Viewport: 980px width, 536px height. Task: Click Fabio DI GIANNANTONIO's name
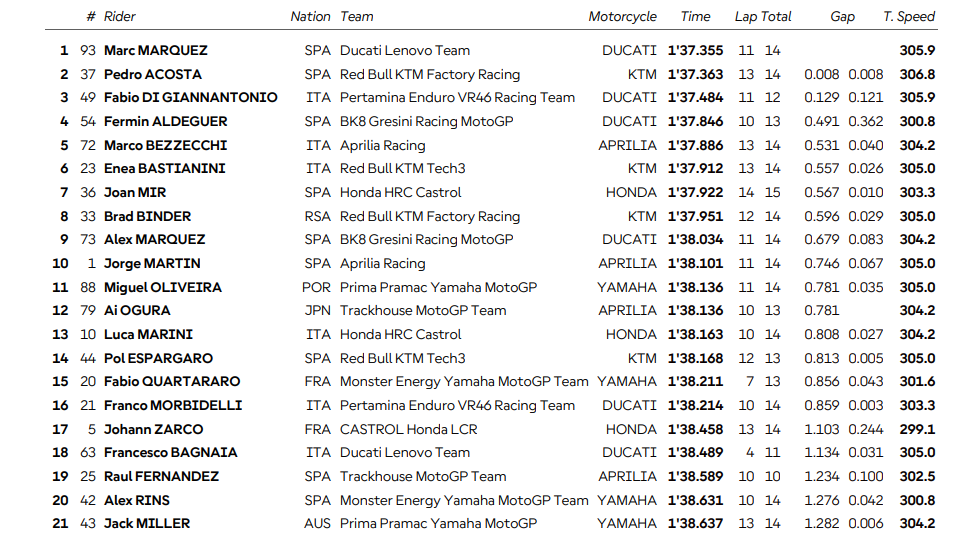(x=190, y=98)
